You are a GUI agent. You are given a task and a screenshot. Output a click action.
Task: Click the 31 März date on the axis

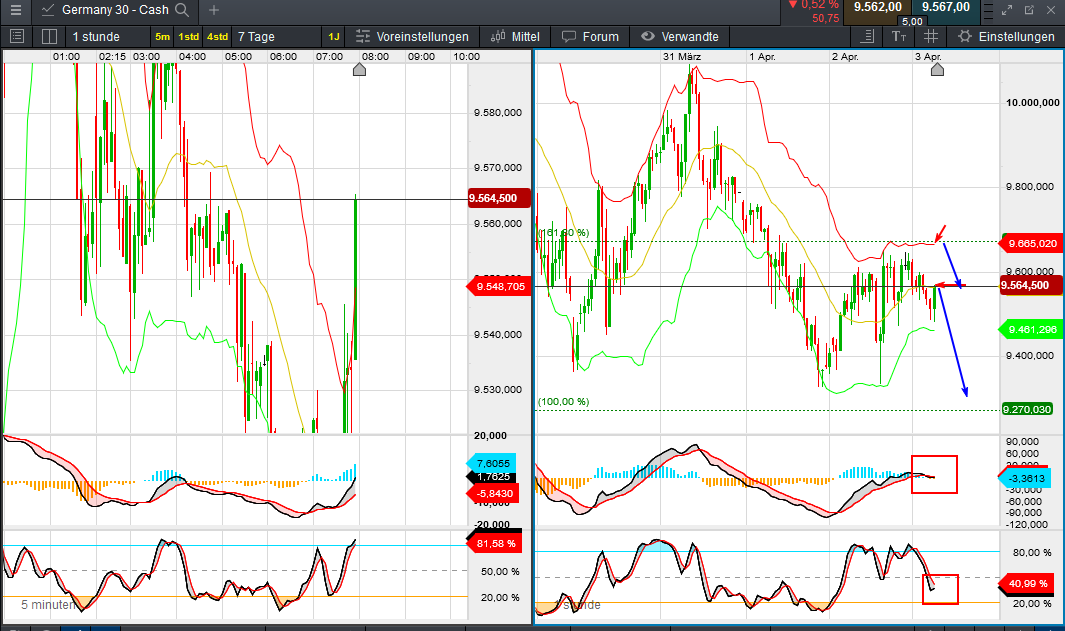coord(681,56)
